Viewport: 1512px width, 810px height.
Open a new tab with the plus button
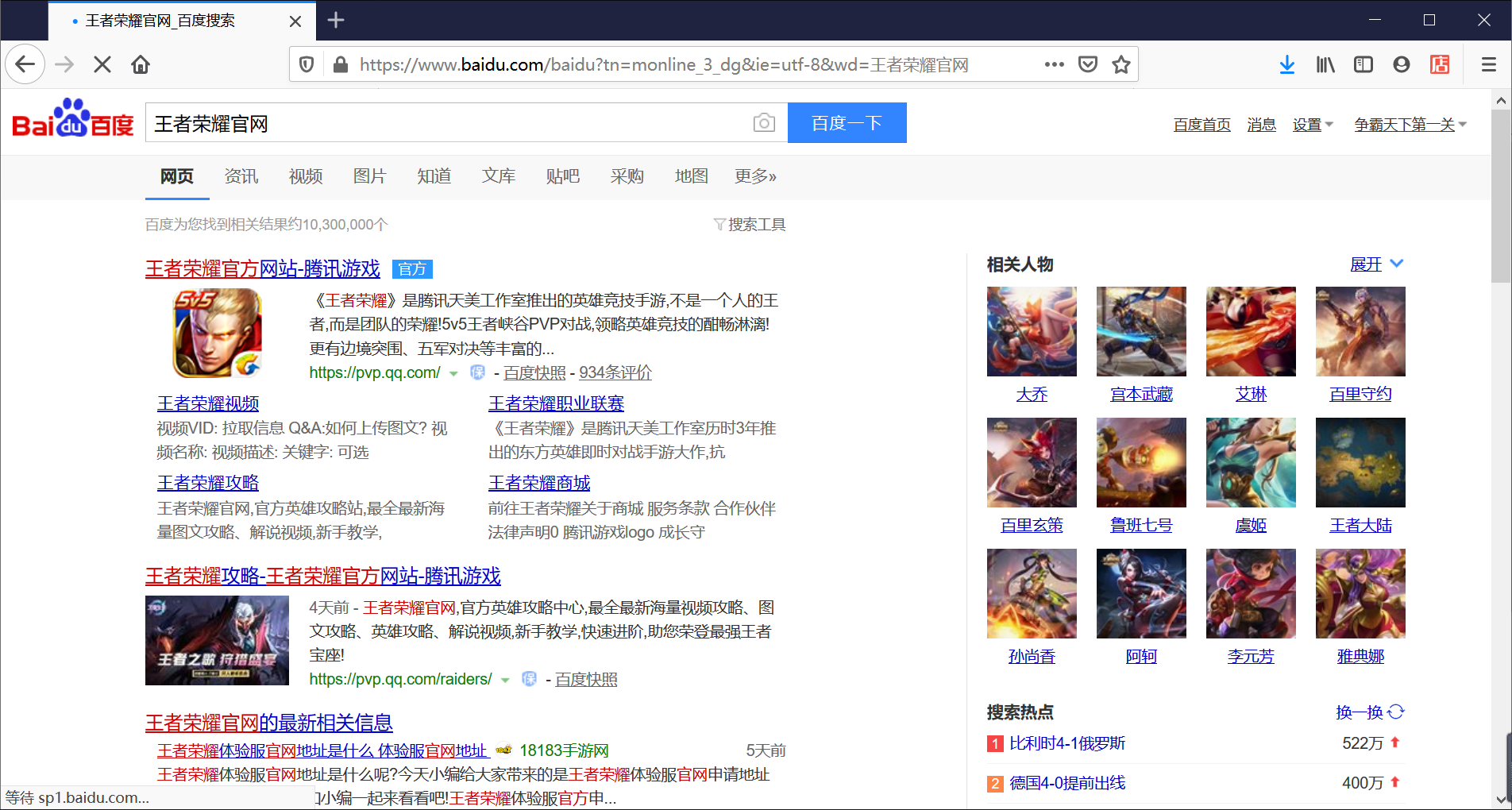coord(336,20)
